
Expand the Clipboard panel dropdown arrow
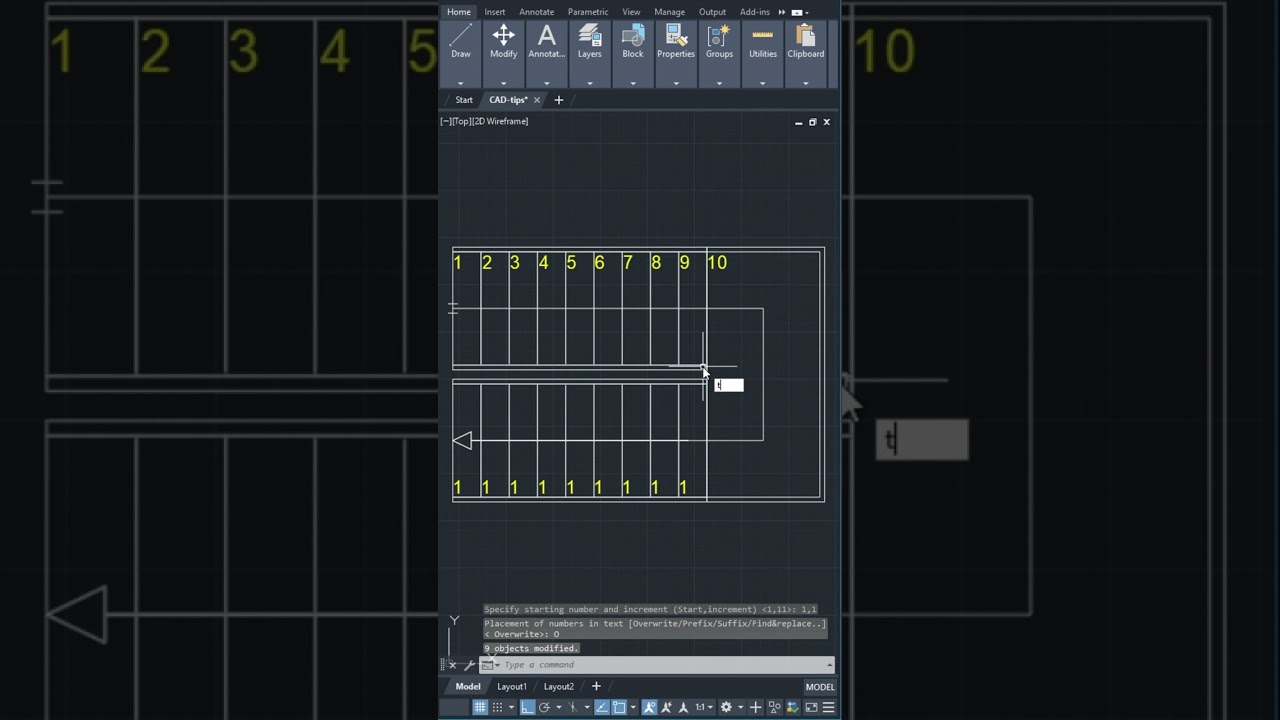click(x=806, y=83)
